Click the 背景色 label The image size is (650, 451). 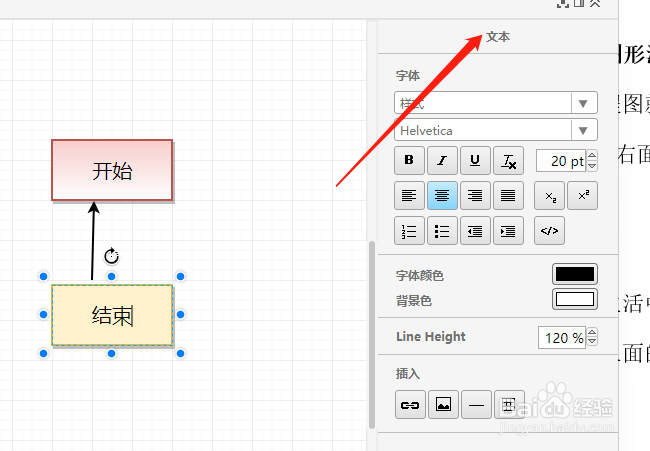(x=414, y=301)
